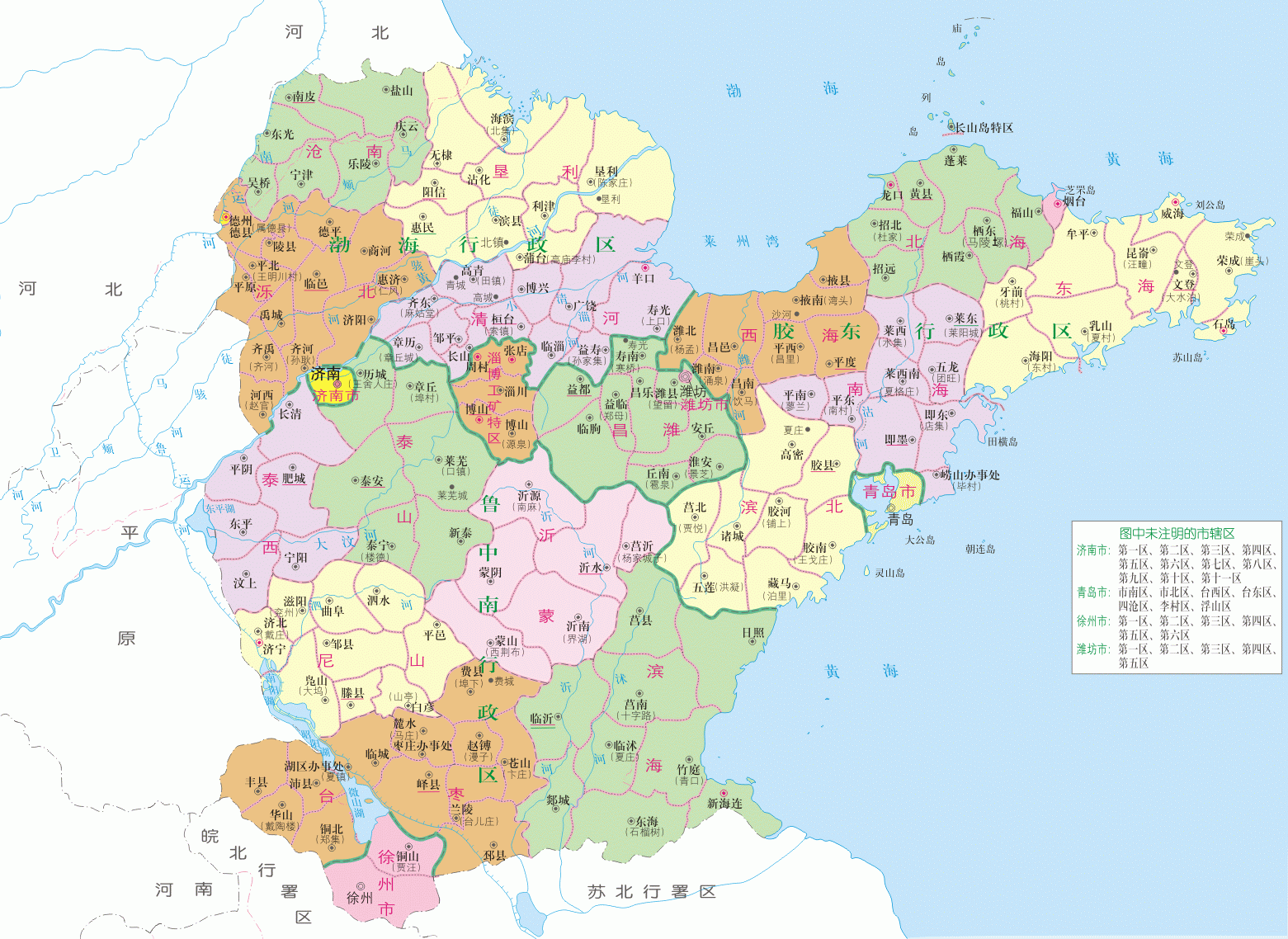Click the 德州 city label
Image resolution: width=1288 pixels, height=939 pixels.
pyautogui.click(x=241, y=220)
